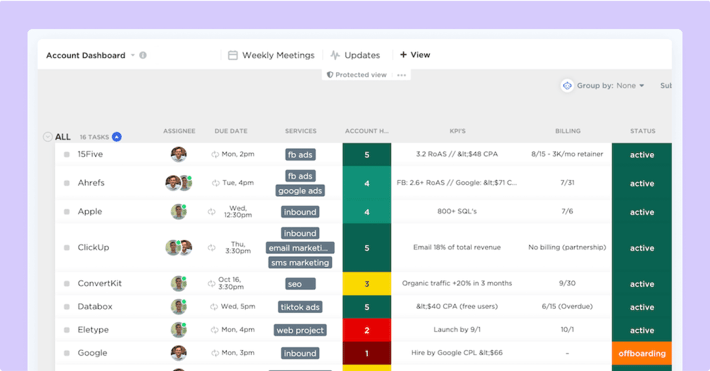
Task: Click the recurring icon beside Tue, 4pm
Action: point(216,183)
